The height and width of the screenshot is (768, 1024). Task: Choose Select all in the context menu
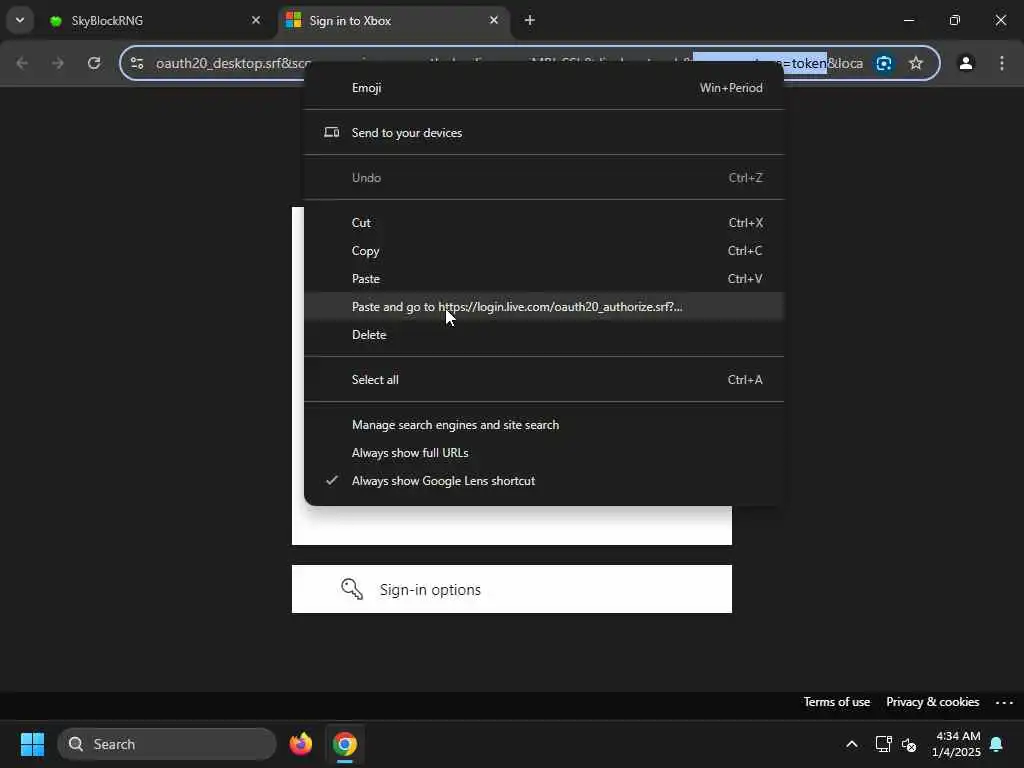(x=544, y=379)
